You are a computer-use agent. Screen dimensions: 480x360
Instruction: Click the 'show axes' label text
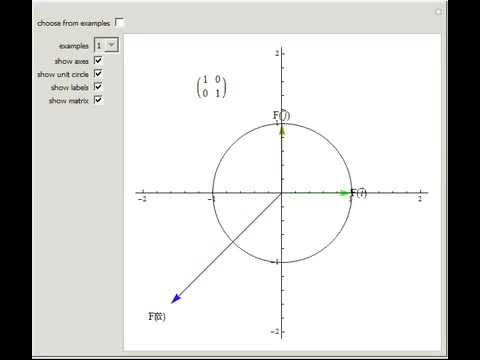(72, 61)
